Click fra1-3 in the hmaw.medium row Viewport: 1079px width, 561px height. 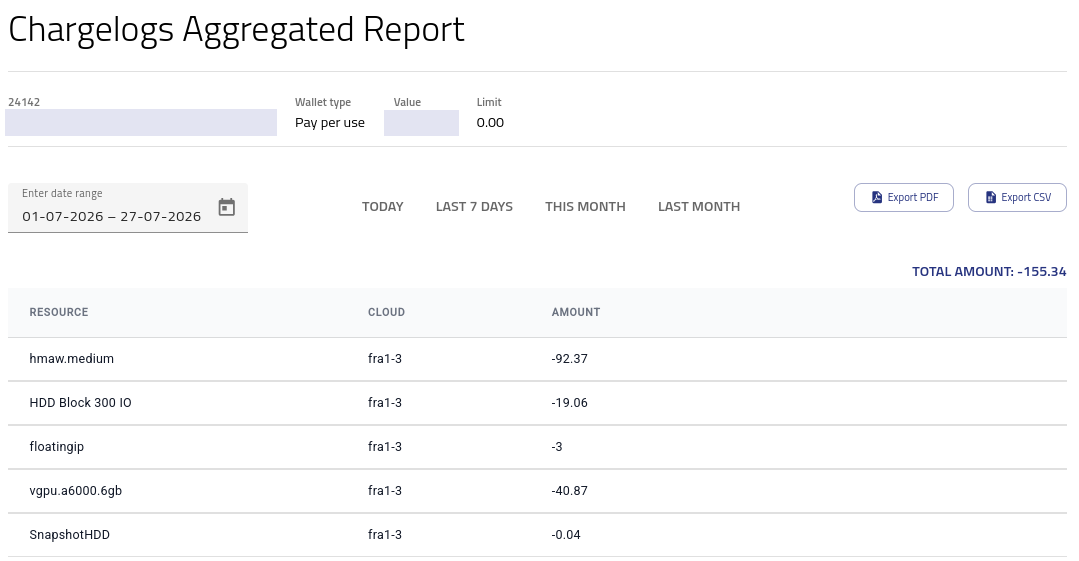pyautogui.click(x=385, y=359)
